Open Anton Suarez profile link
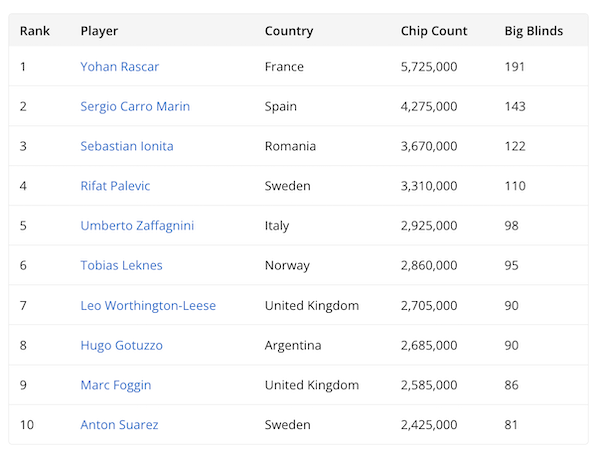Image resolution: width=600 pixels, height=454 pixels. tap(119, 425)
